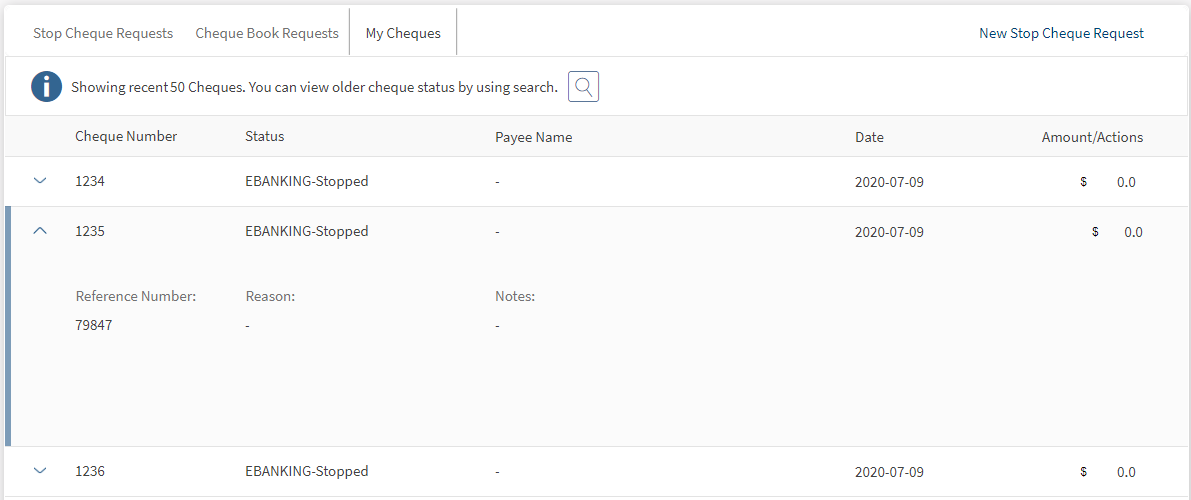Click dollar icon for cheque 1235
Viewport: 1191px width, 500px height.
point(1095,232)
